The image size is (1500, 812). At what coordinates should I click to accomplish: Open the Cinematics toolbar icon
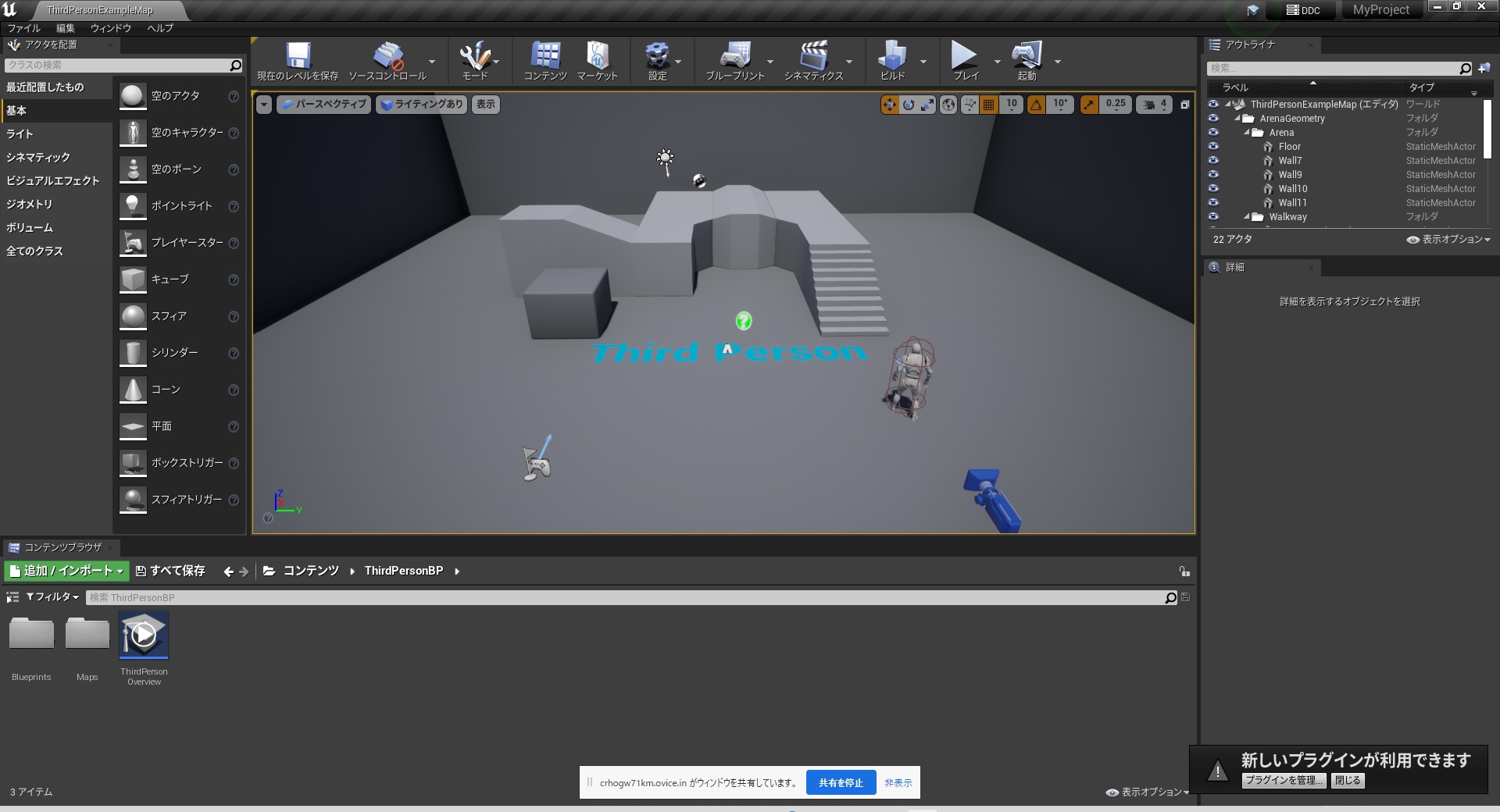(x=813, y=57)
